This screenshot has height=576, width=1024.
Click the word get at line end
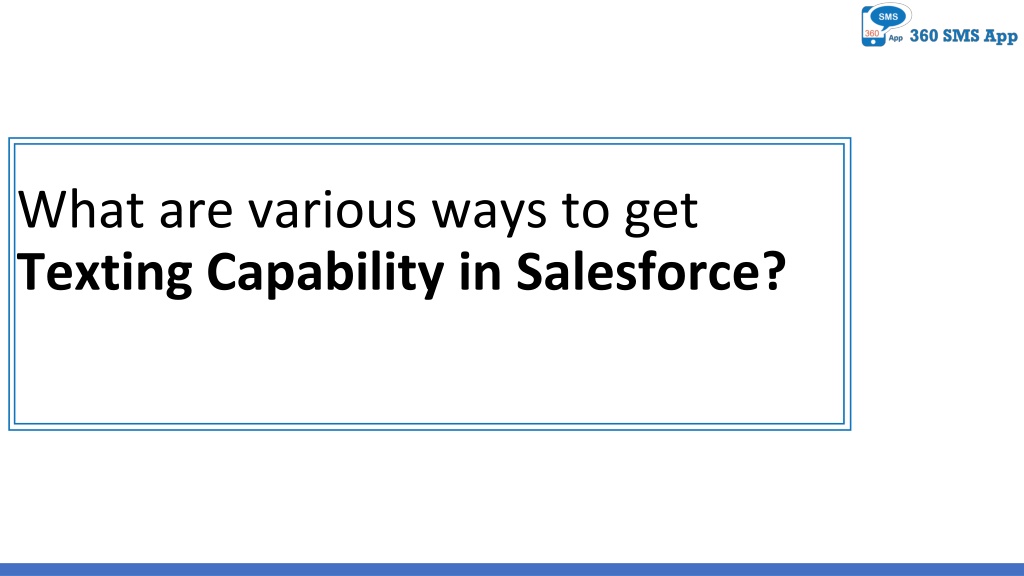(x=661, y=213)
